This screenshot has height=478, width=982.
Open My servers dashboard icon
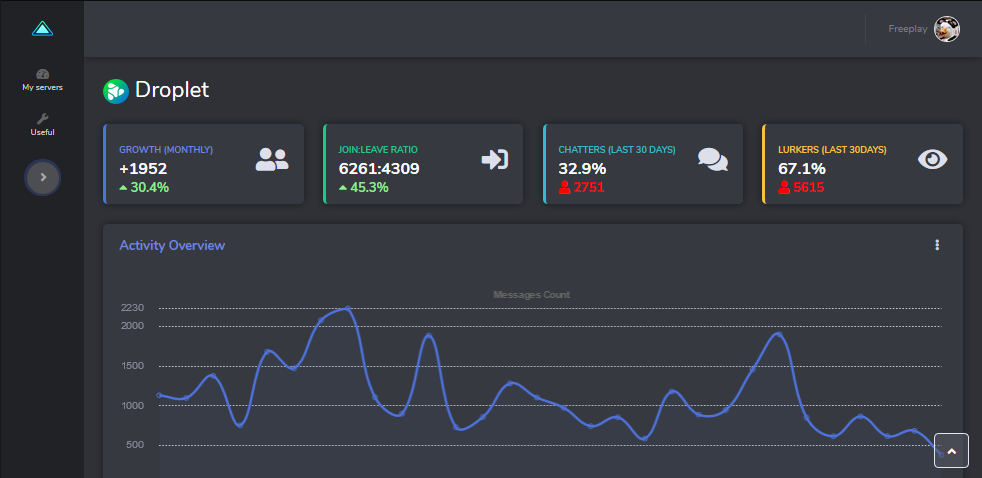[x=43, y=75]
